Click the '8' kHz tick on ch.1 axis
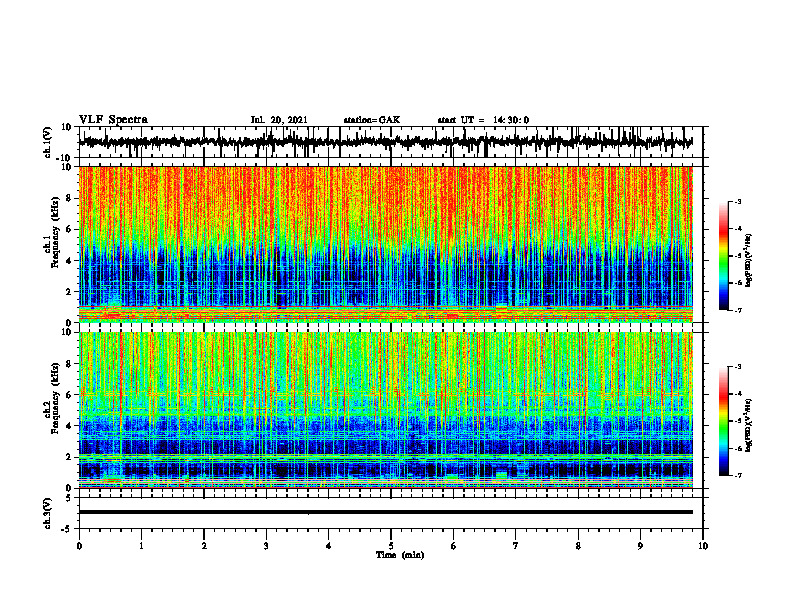The height and width of the screenshot is (612, 792). [x=69, y=198]
